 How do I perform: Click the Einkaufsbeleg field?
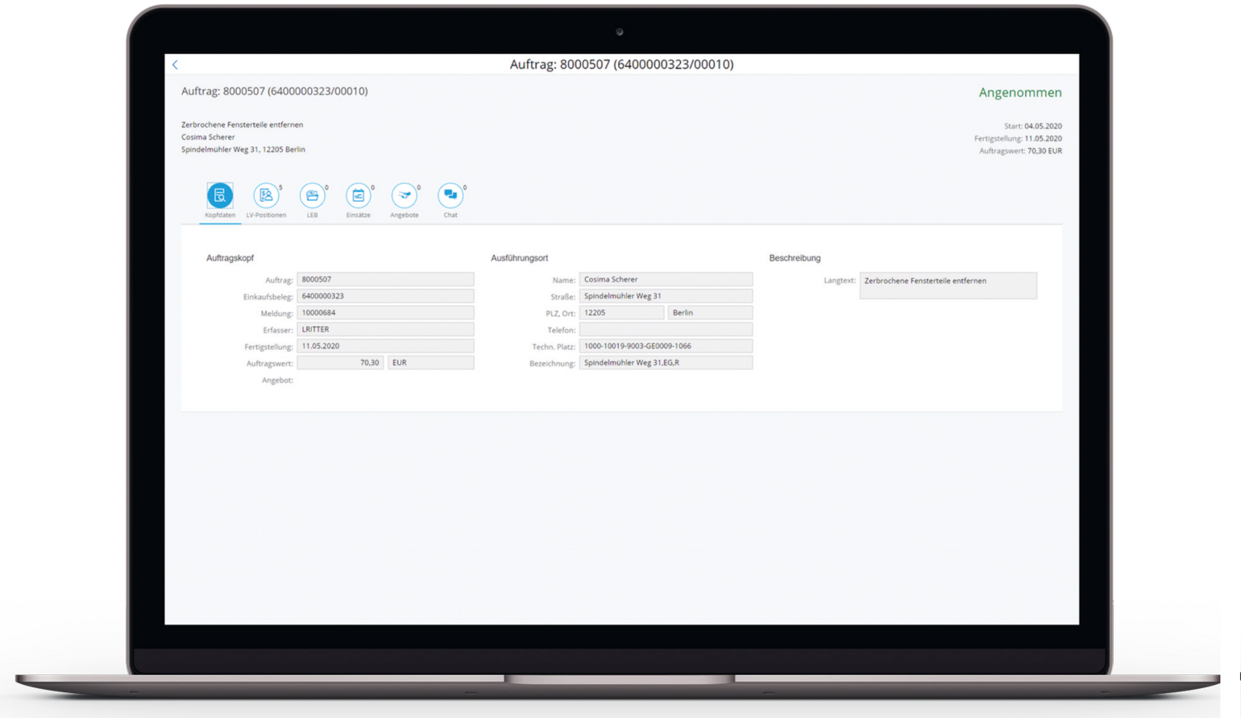coord(385,296)
